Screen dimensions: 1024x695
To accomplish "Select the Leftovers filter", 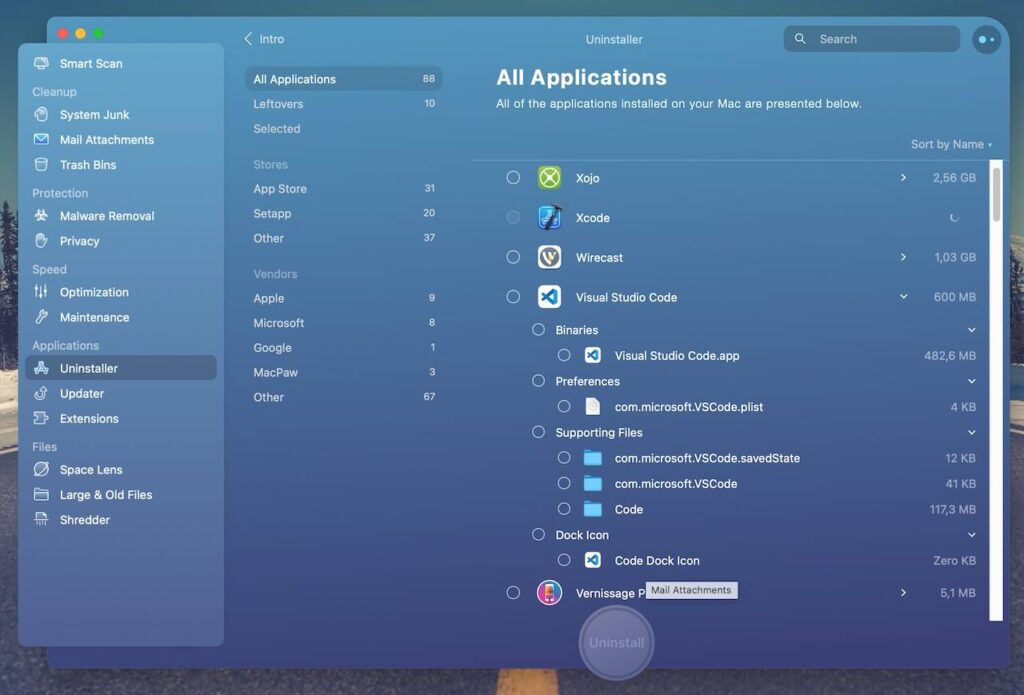I will (x=344, y=104).
